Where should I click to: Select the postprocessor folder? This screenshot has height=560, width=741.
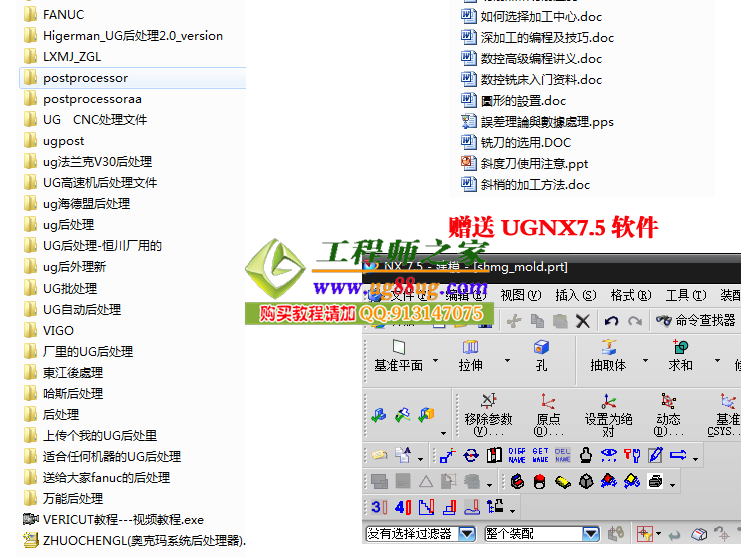click(x=133, y=78)
